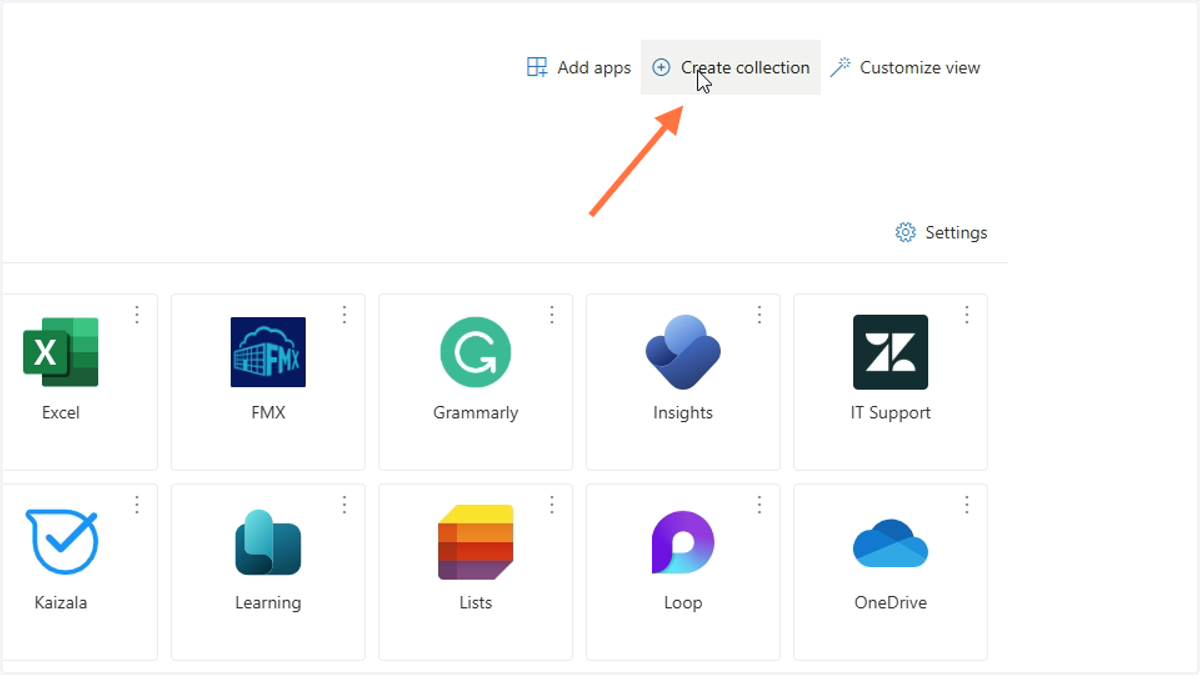Screen dimensions: 1200x675
Task: Click the Add apps grid icon
Action: click(537, 67)
